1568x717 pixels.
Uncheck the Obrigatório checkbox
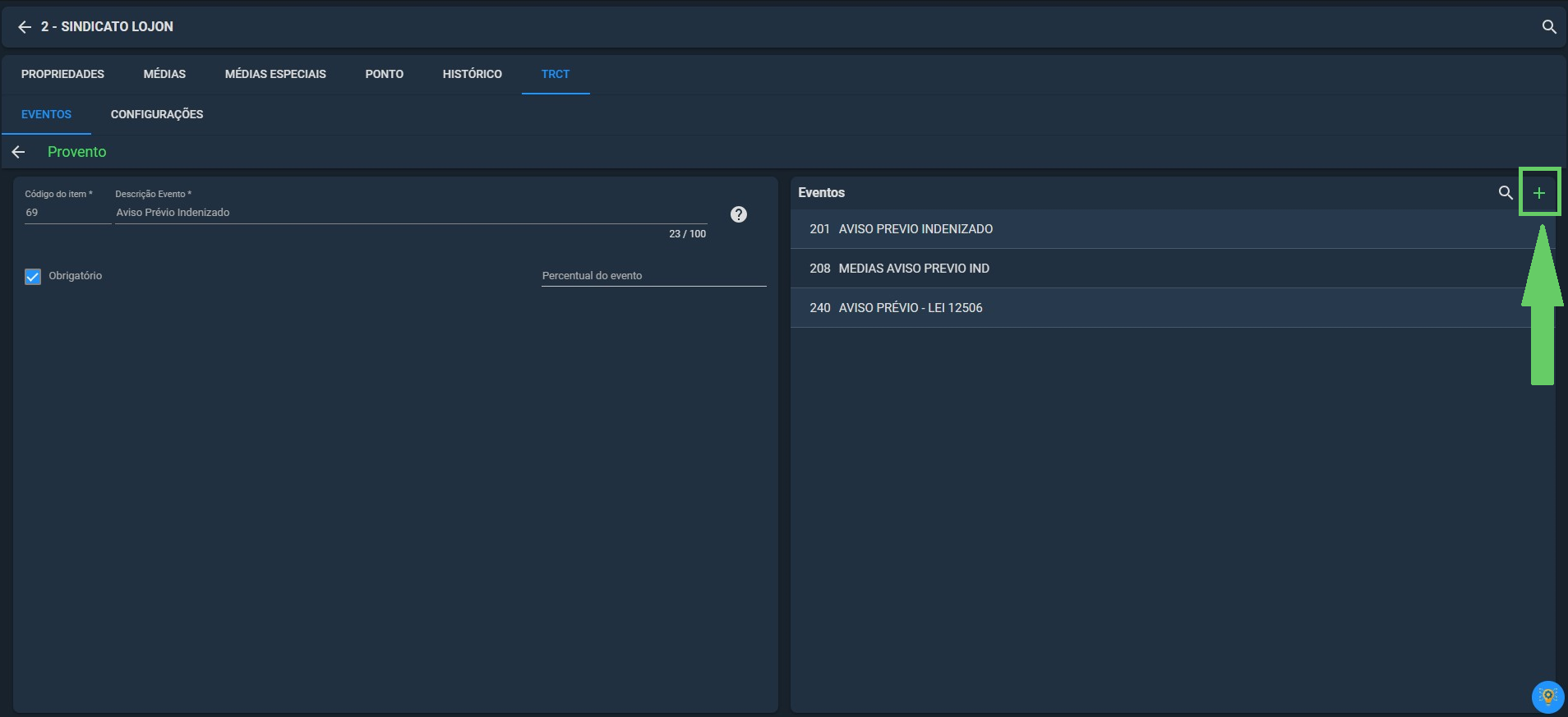click(33, 277)
